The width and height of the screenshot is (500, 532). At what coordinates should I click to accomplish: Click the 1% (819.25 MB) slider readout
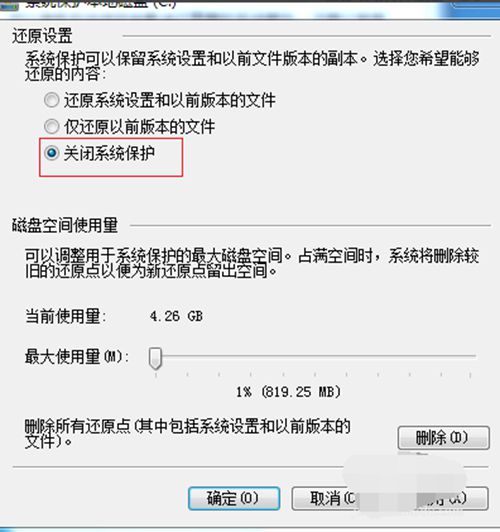[x=288, y=392]
